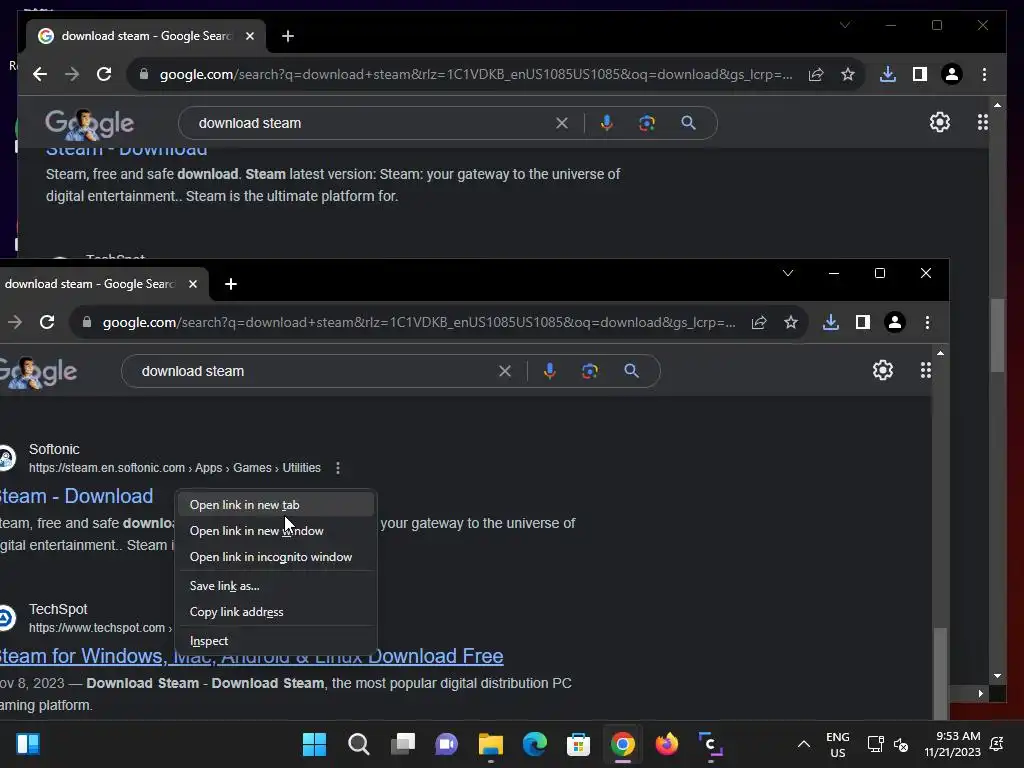Open Task View on taskbar
Screen dimensions: 1024x768
pyautogui.click(x=403, y=744)
